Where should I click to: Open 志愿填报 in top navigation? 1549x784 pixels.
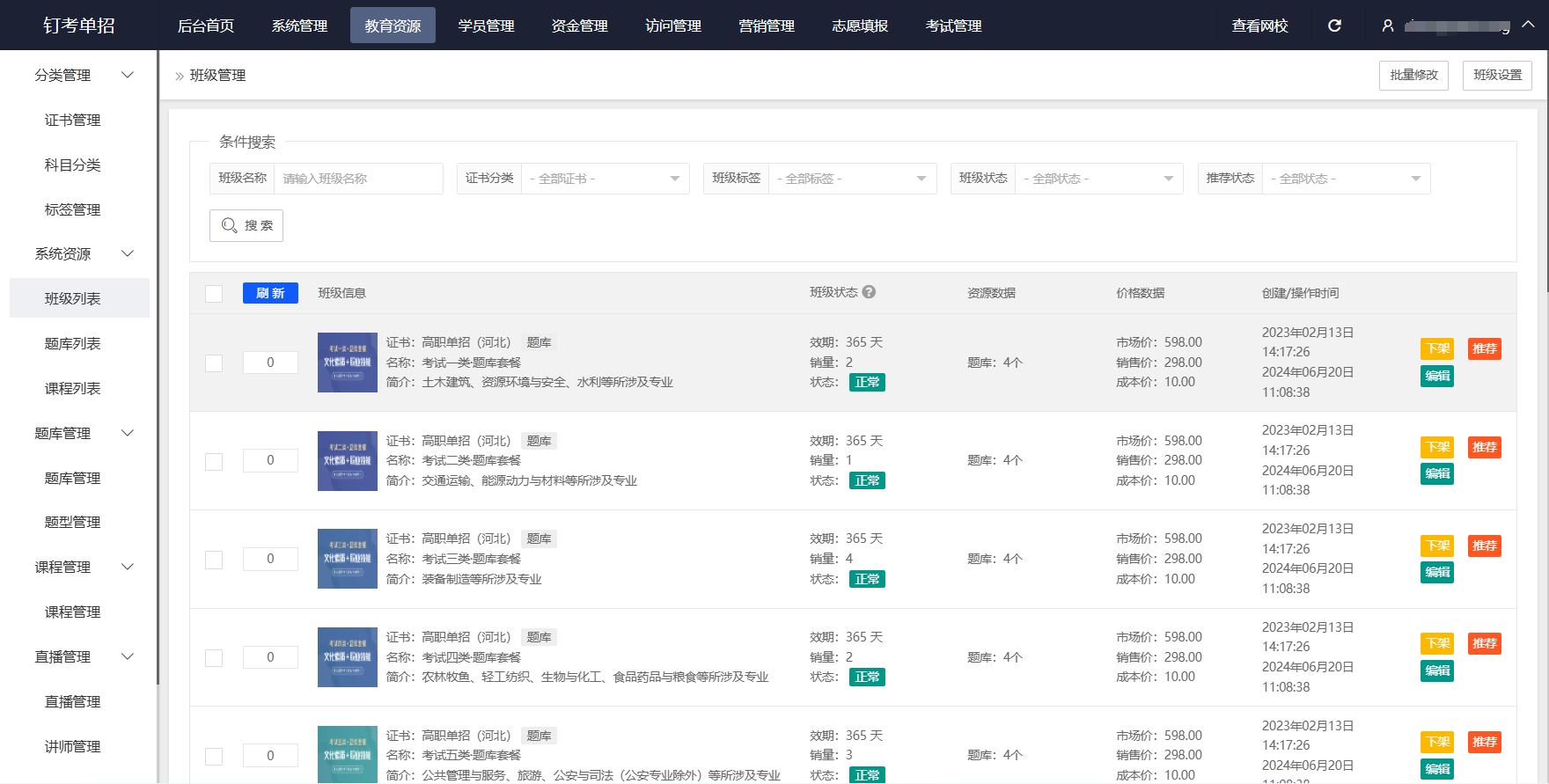(x=860, y=26)
